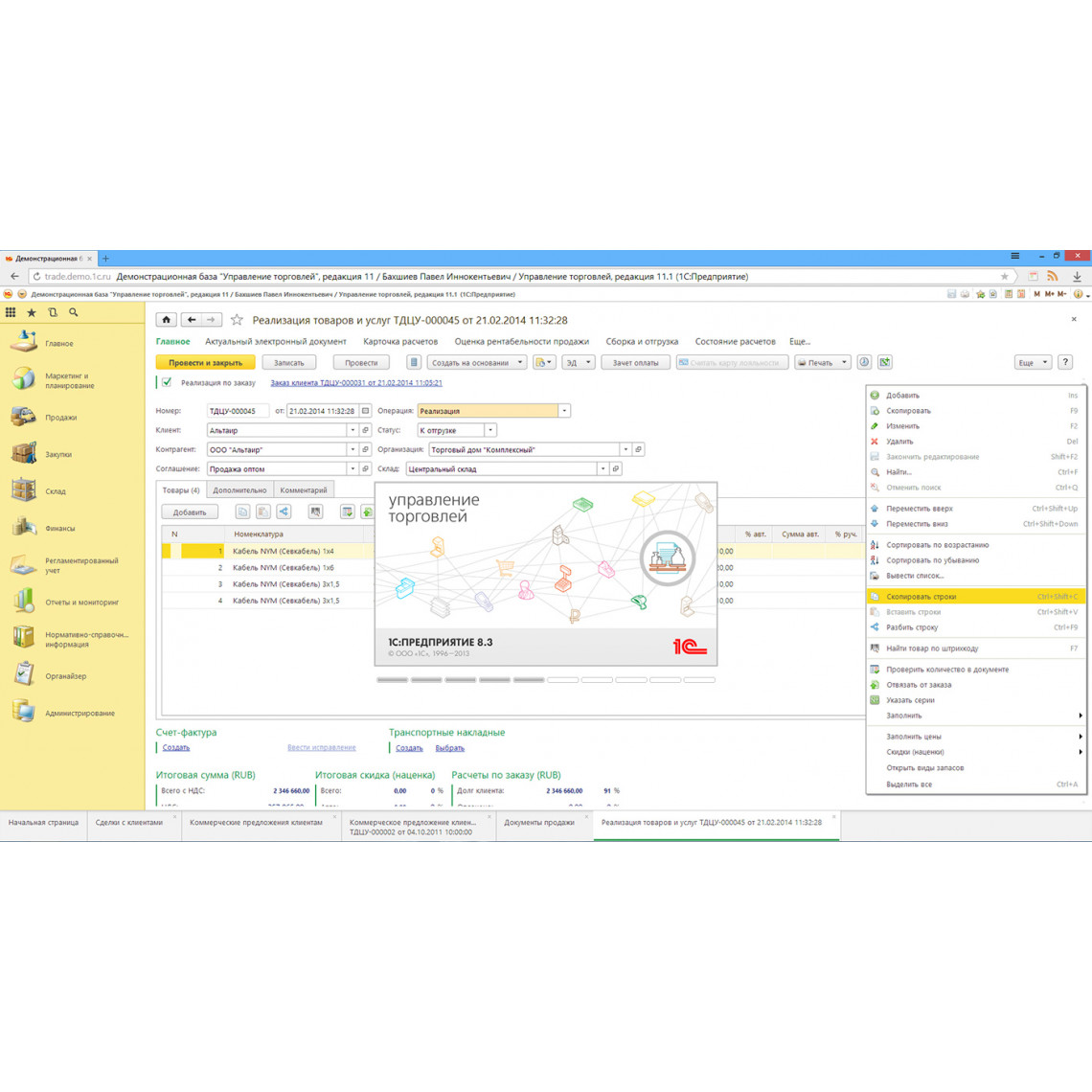Click the Записать button
This screenshot has width=1092, height=1092.
click(x=289, y=362)
